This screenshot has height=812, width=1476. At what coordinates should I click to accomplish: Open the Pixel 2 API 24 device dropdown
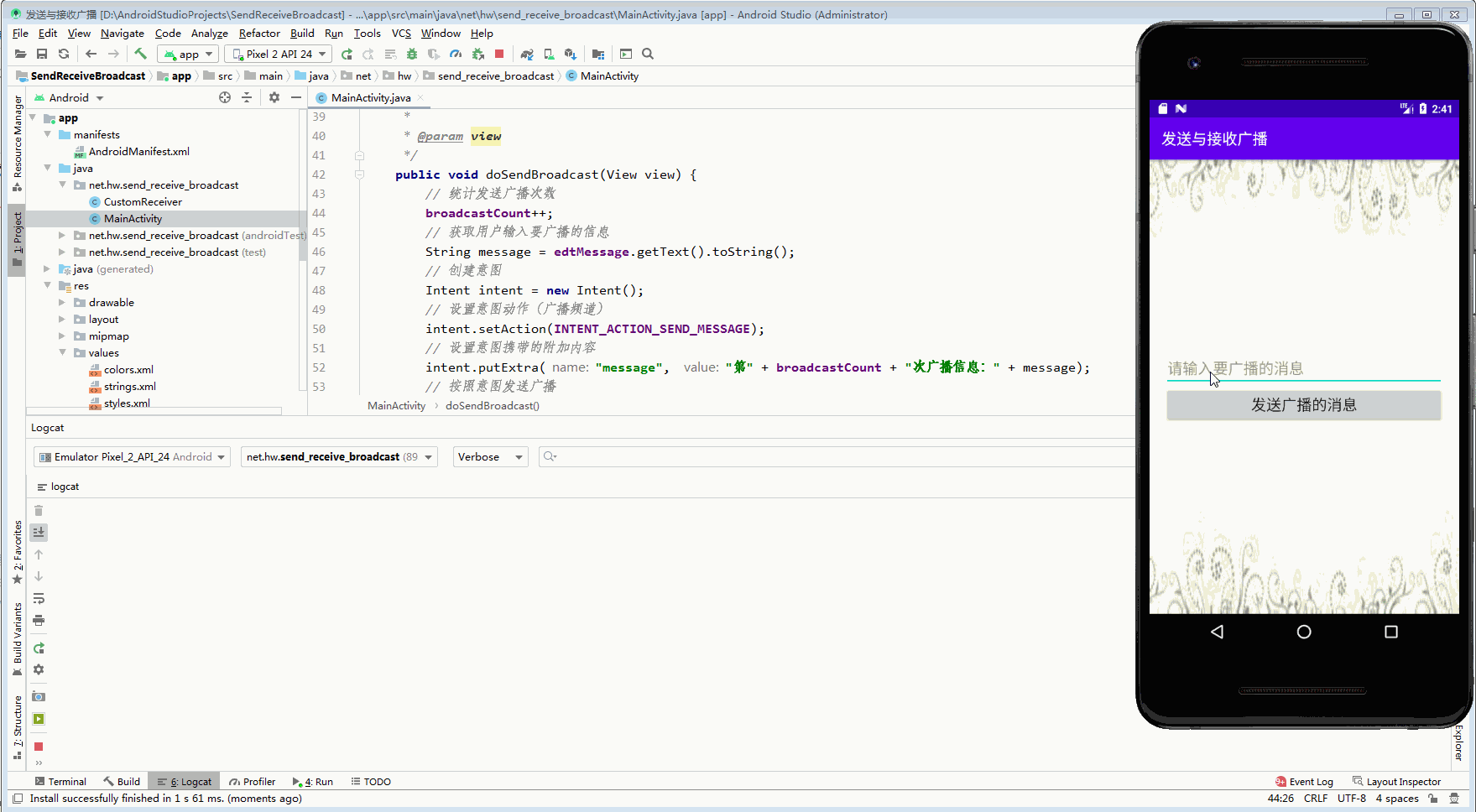click(x=279, y=54)
